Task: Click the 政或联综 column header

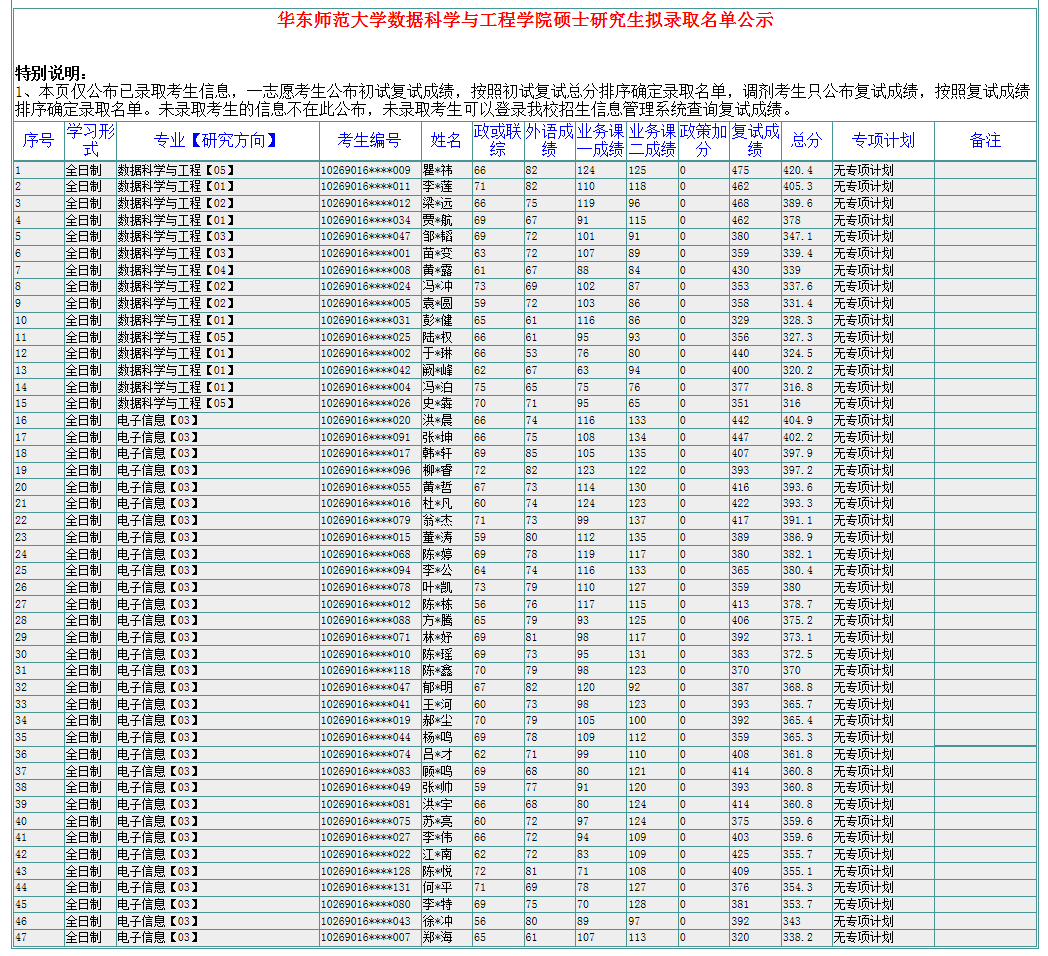Action: (497, 141)
